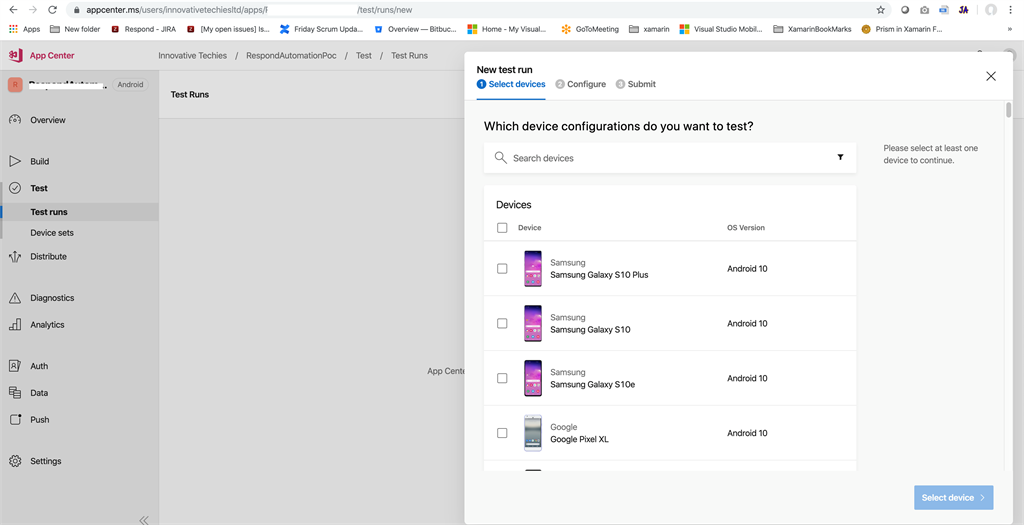Open Diagnostics warning triangle icon
This screenshot has height=525, width=1024.
tap(15, 298)
